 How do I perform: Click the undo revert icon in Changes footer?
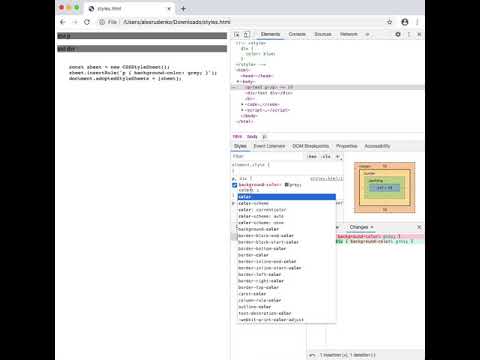point(312,355)
